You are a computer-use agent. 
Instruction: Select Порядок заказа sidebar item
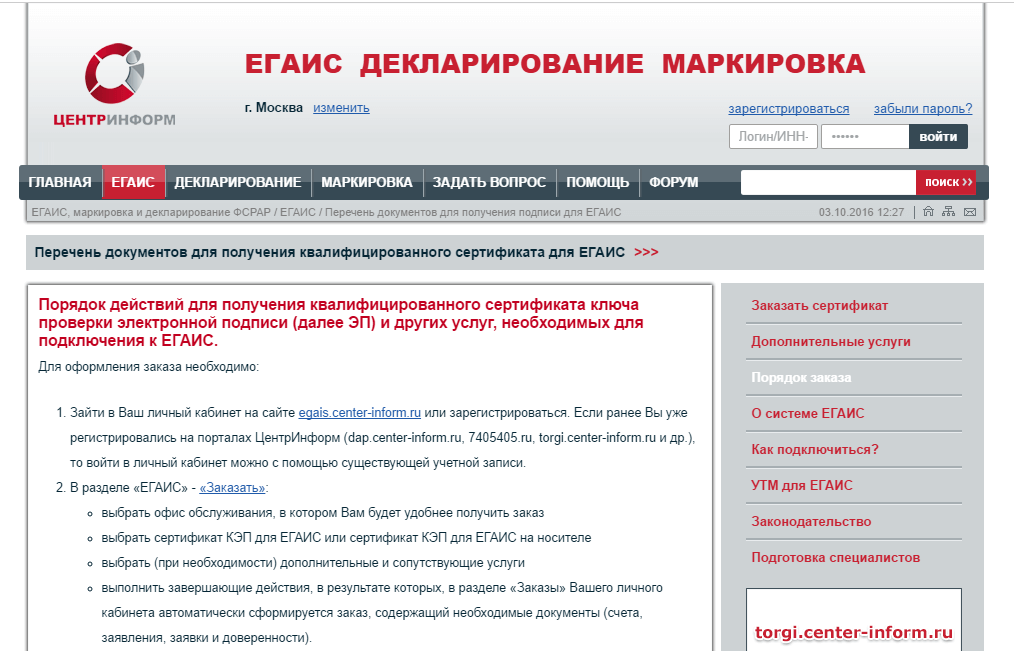coord(801,378)
